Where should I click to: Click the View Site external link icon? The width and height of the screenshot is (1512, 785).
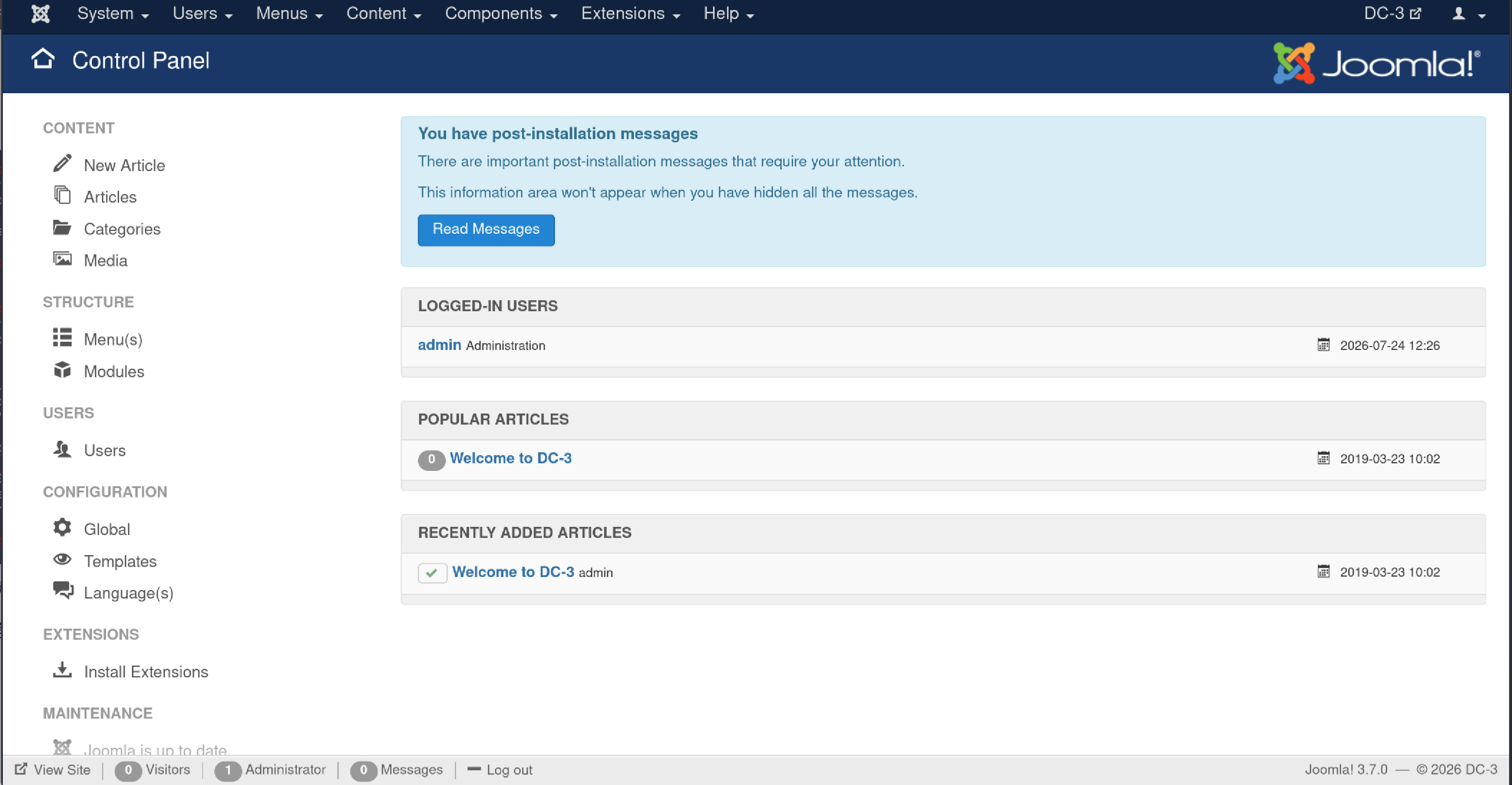(x=21, y=769)
